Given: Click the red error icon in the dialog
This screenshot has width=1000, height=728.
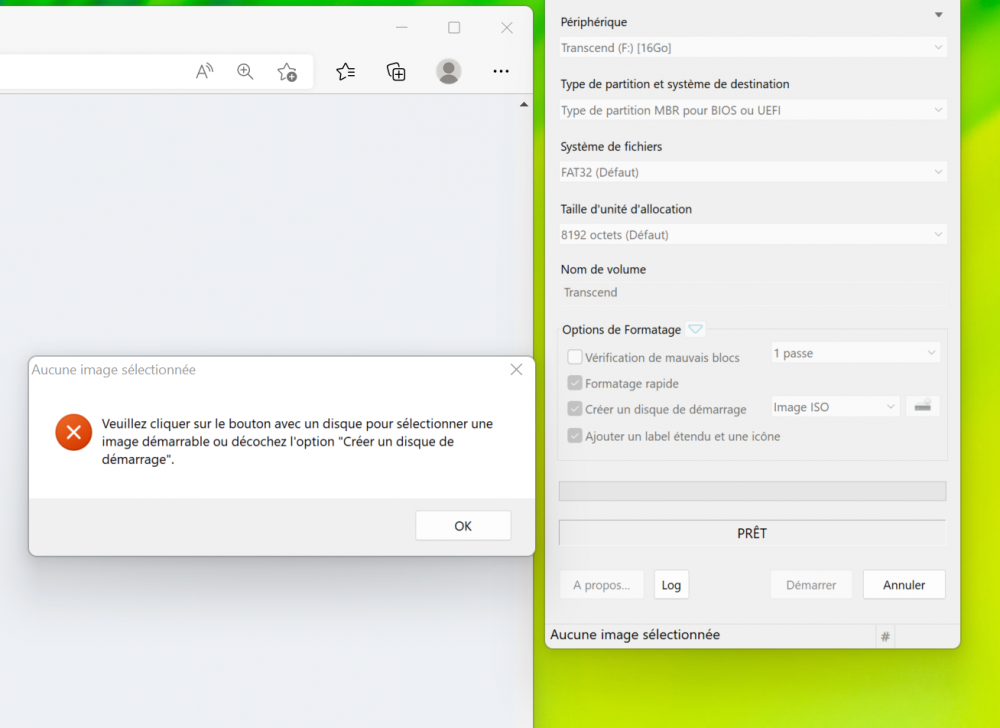Looking at the screenshot, I should coord(73,432).
